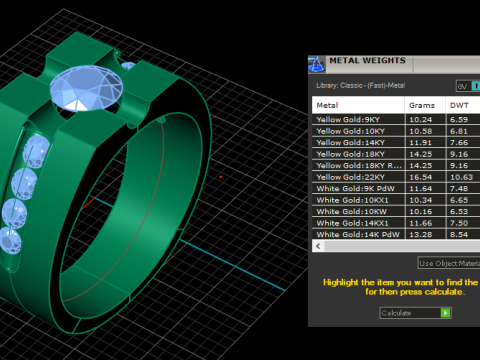The height and width of the screenshot is (360, 480).
Task: Select the Yellow Gold:18KY R... row
Action: point(396,165)
